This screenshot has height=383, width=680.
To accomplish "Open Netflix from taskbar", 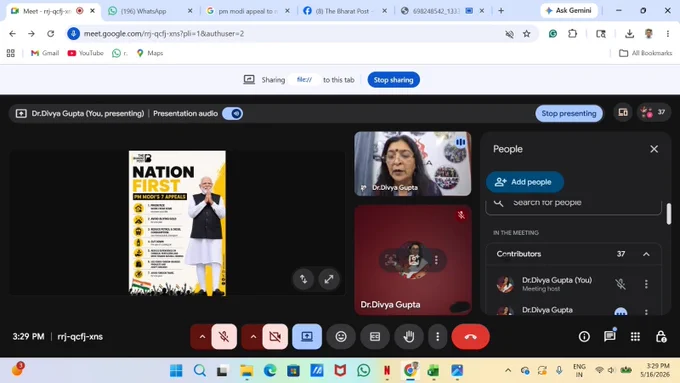I will [387, 371].
